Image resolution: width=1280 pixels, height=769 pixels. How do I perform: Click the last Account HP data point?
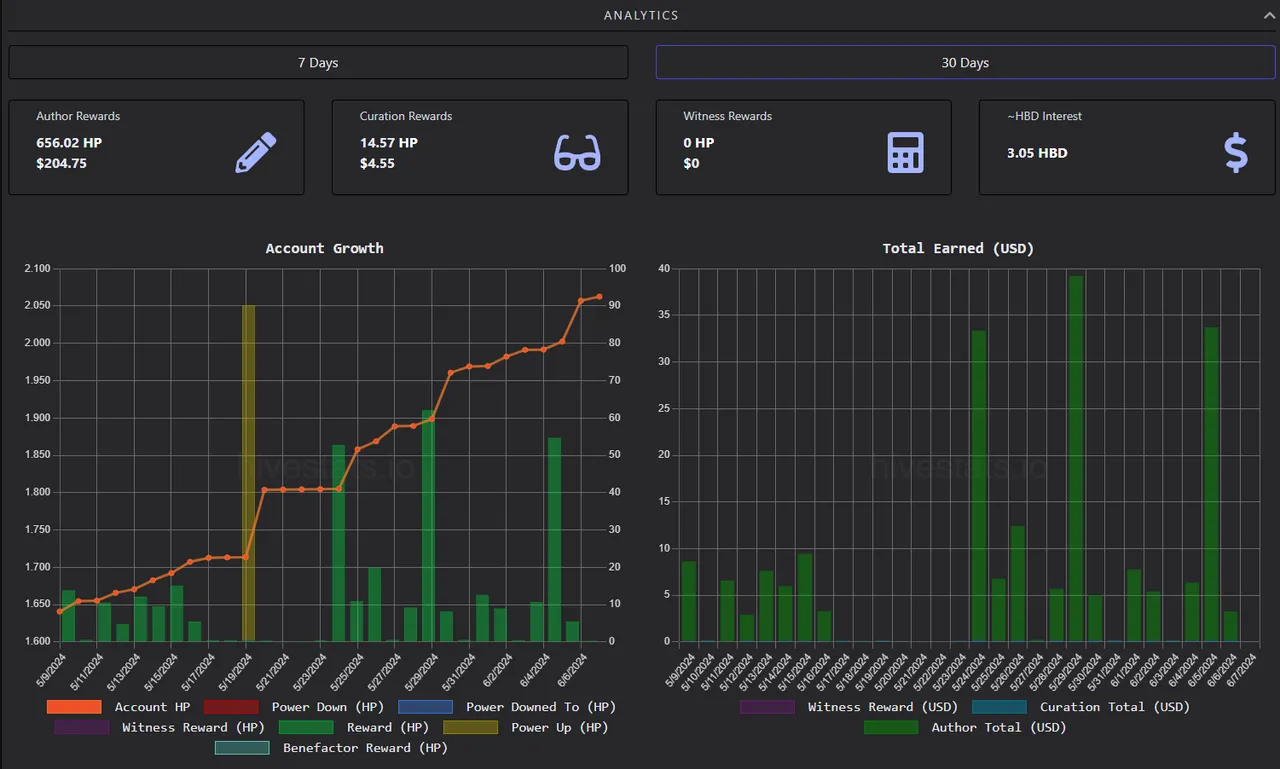coord(599,296)
